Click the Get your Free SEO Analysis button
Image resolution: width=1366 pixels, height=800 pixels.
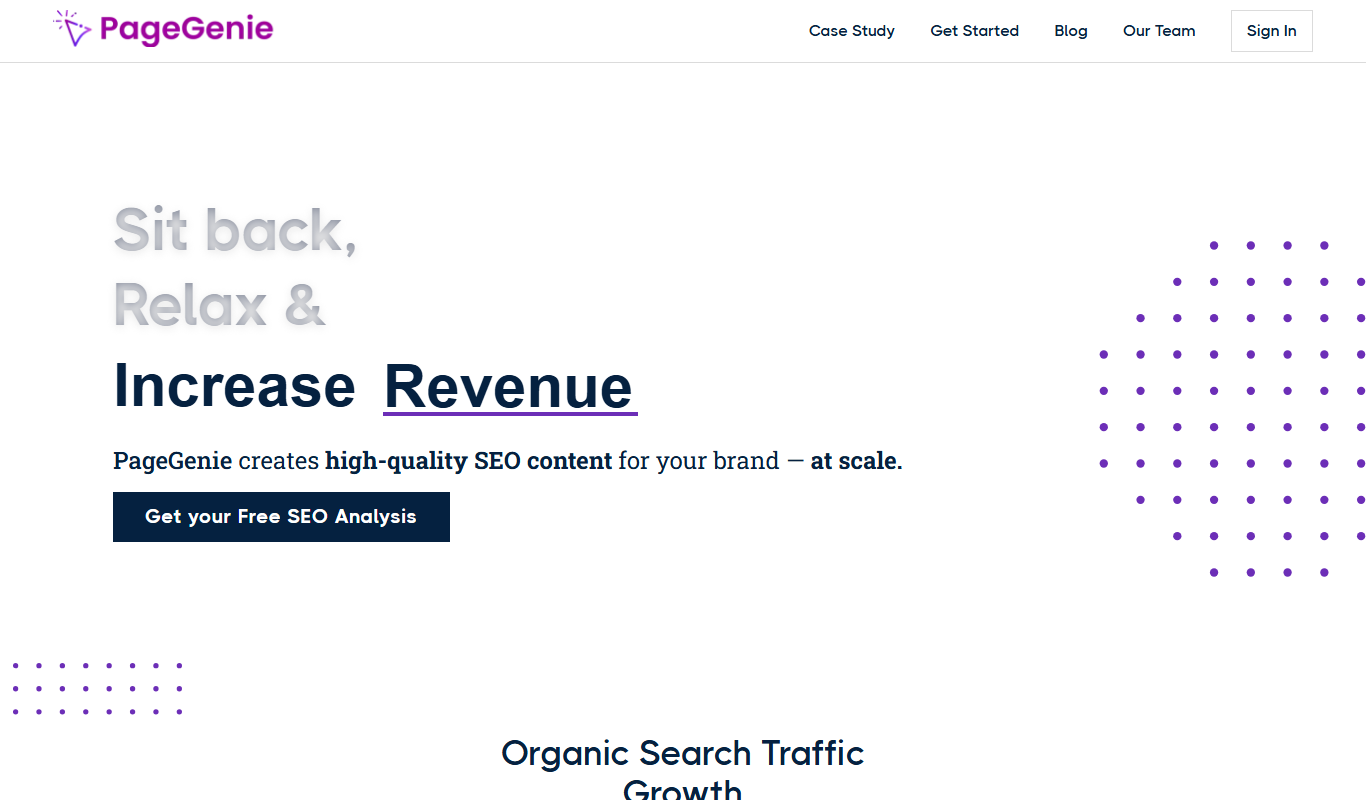point(281,517)
